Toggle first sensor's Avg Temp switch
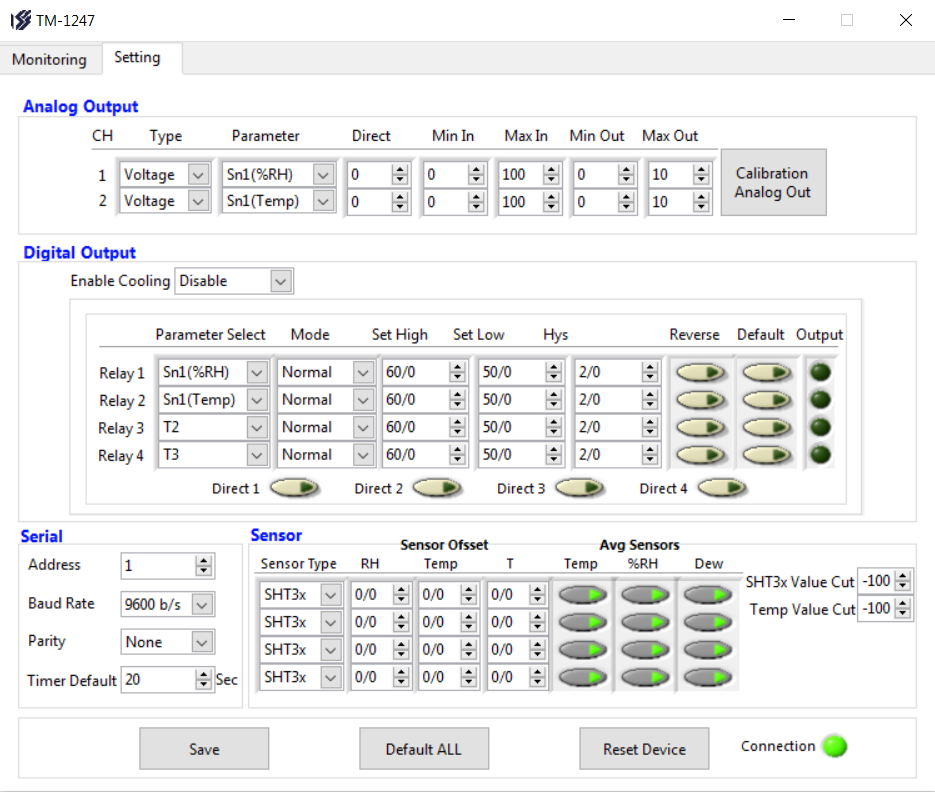 point(582,595)
